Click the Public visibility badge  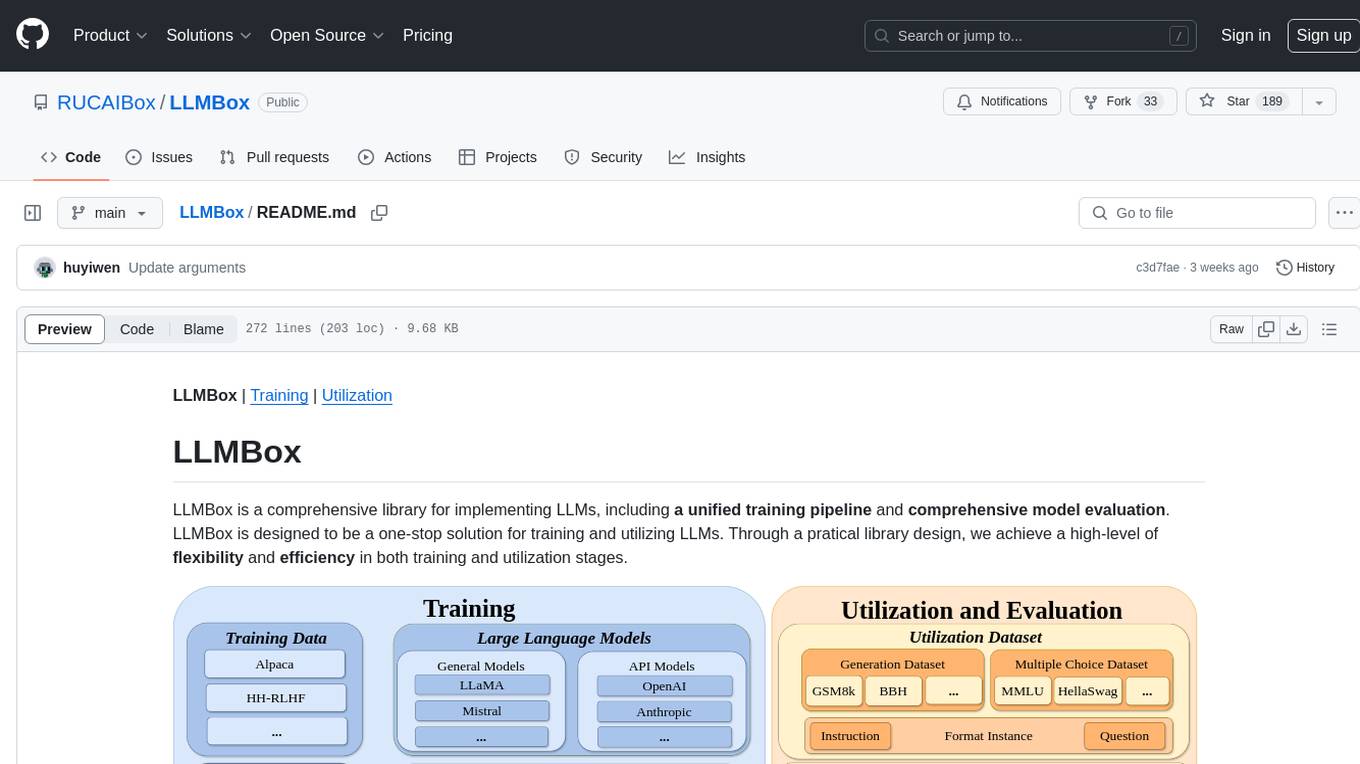283,102
